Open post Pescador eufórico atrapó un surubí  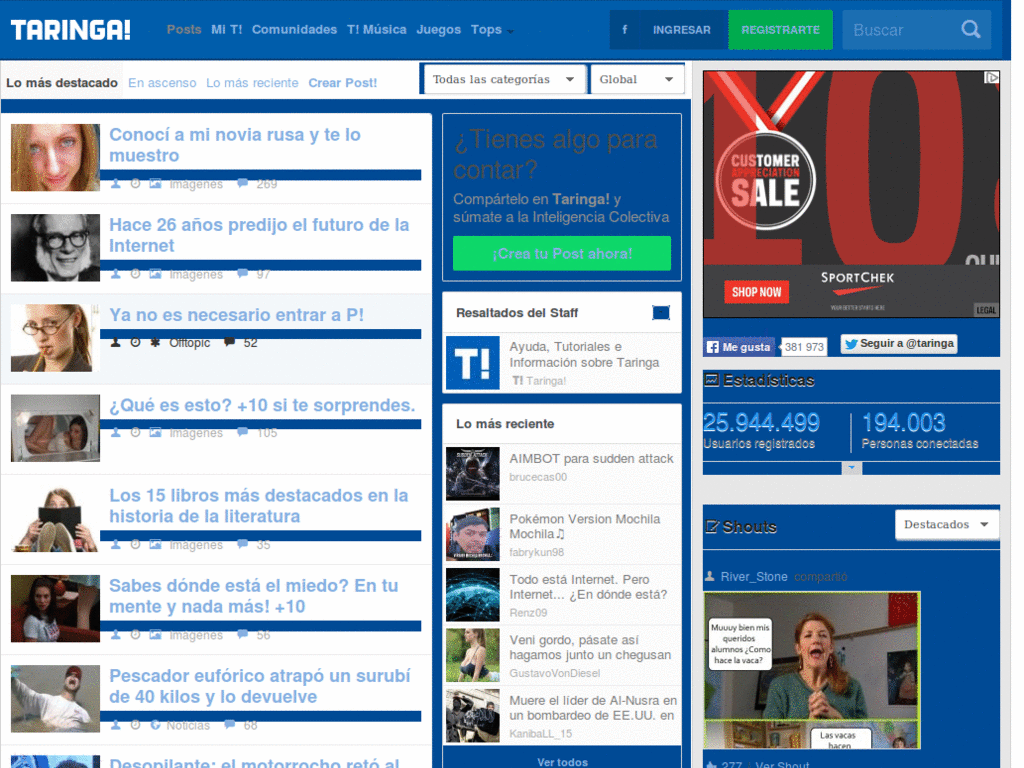click(260, 686)
